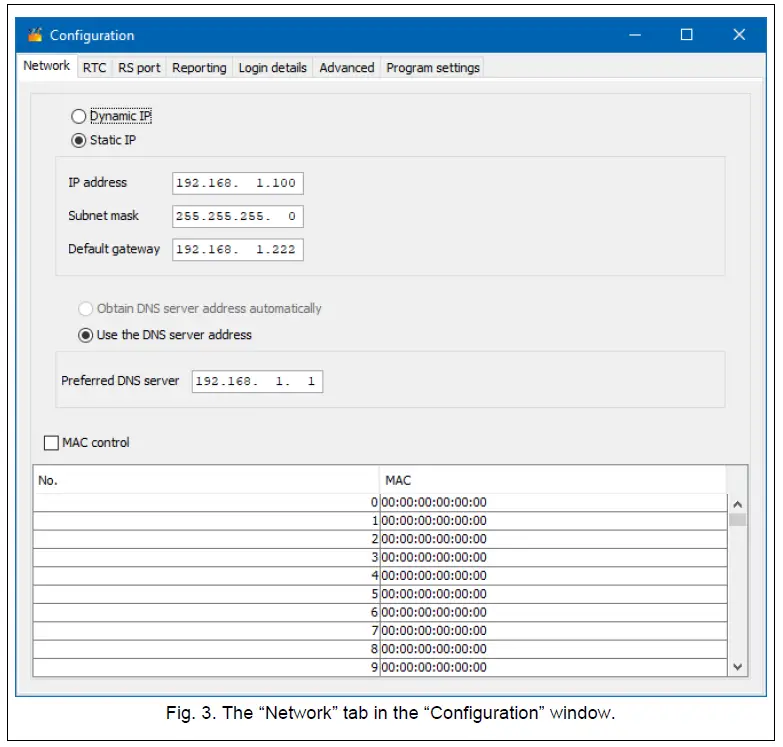Image resolution: width=783 pixels, height=747 pixels.
Task: Select MAC address in row 4
Action: (553, 576)
